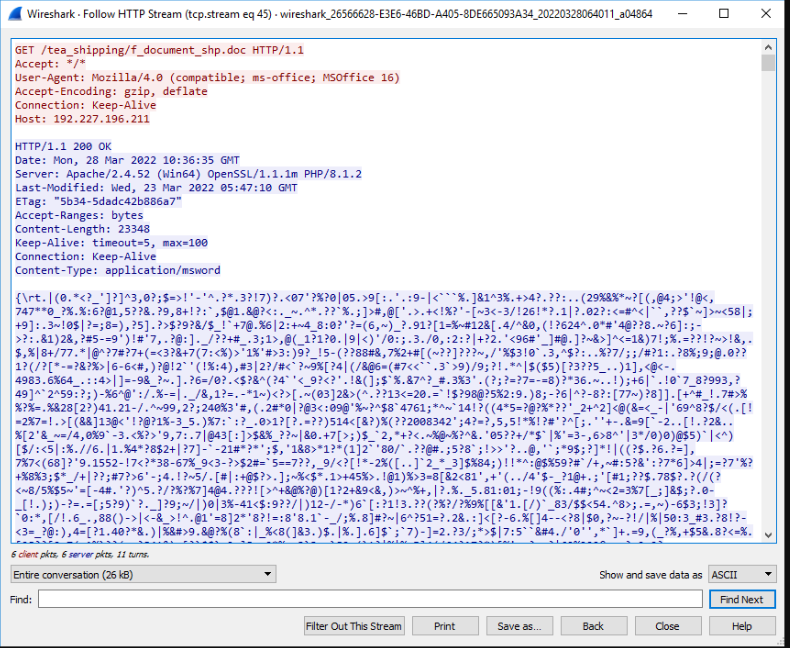This screenshot has height=648, width=790.
Task: Click the Last-Modified header line
Action: [156, 187]
